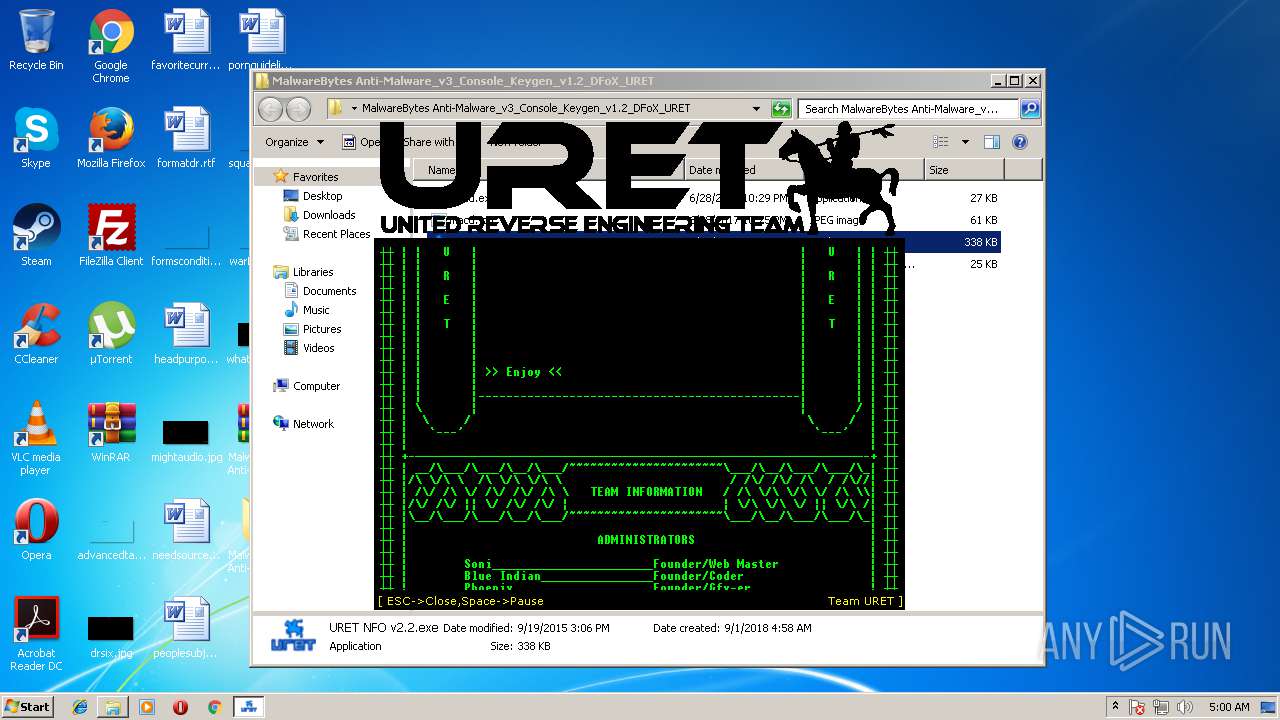The width and height of the screenshot is (1280, 720).
Task: Launch WinRAR desktop shortcut
Action: click(111, 433)
